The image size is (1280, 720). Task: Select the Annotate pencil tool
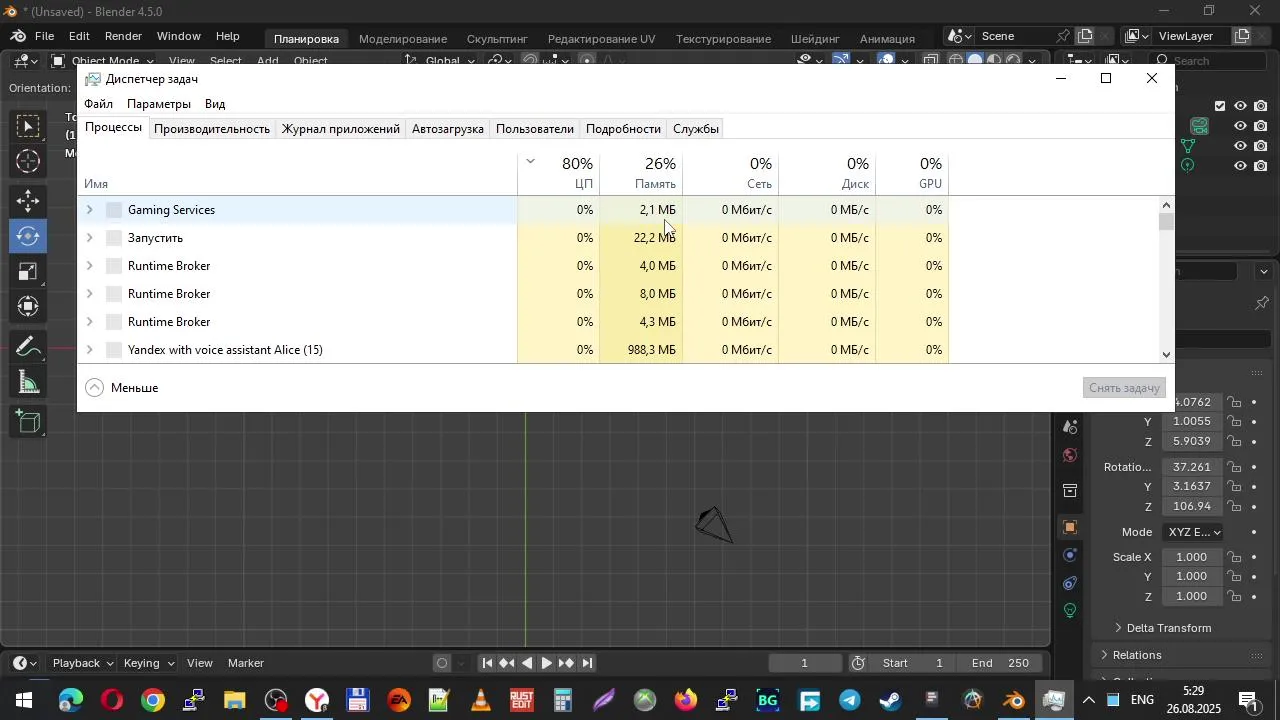pyautogui.click(x=29, y=347)
